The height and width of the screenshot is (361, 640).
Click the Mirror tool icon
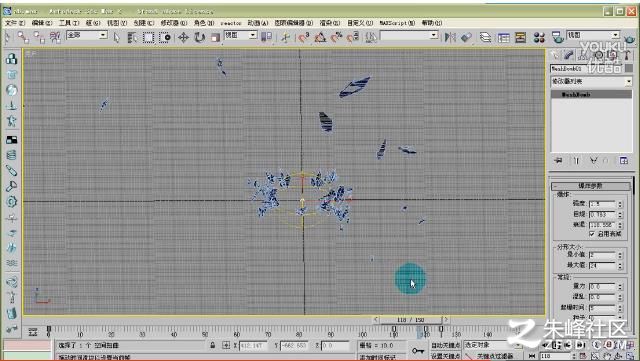coord(450,38)
